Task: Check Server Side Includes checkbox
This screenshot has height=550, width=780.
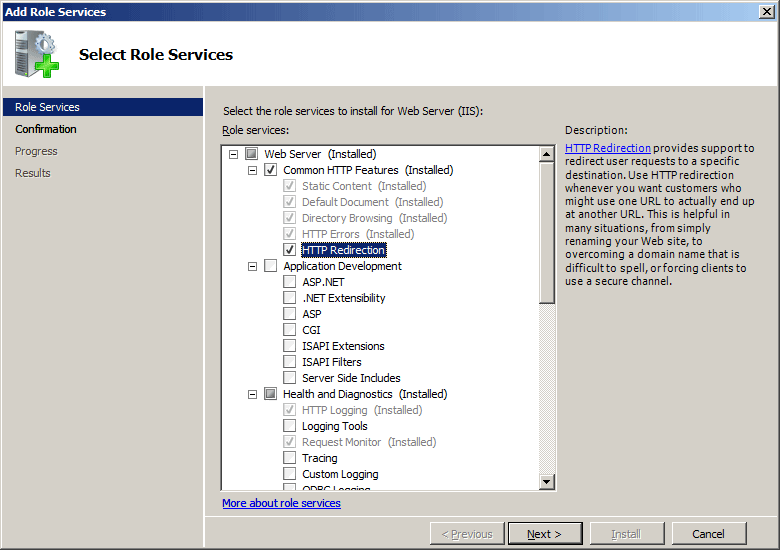Action: click(290, 377)
